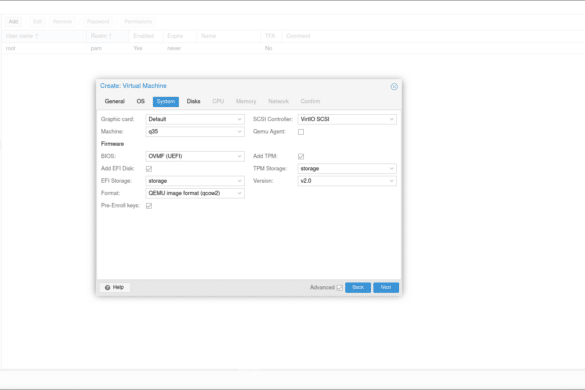Toggle the Pre-Enroll keys checkbox
Image resolution: width=585 pixels, height=390 pixels.
click(x=149, y=206)
